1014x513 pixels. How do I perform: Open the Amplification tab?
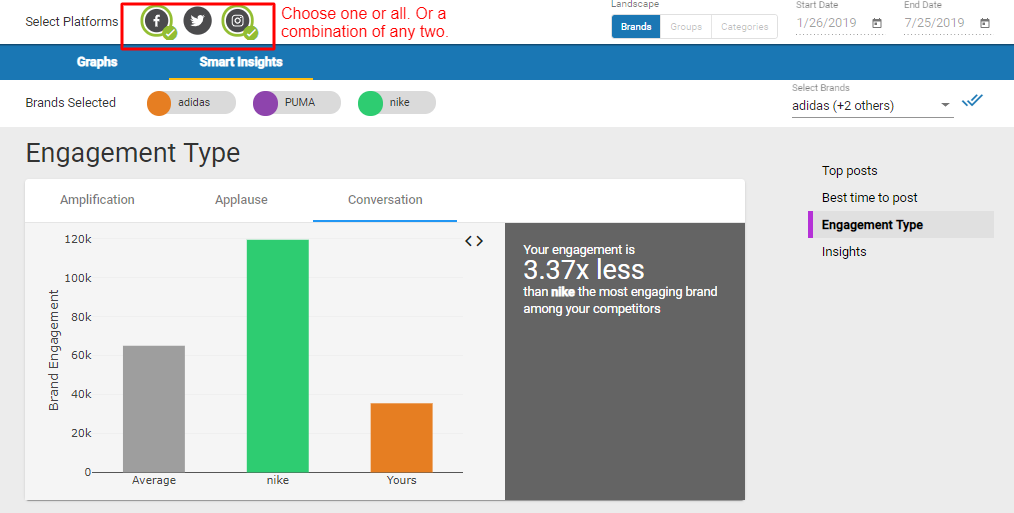pos(97,200)
